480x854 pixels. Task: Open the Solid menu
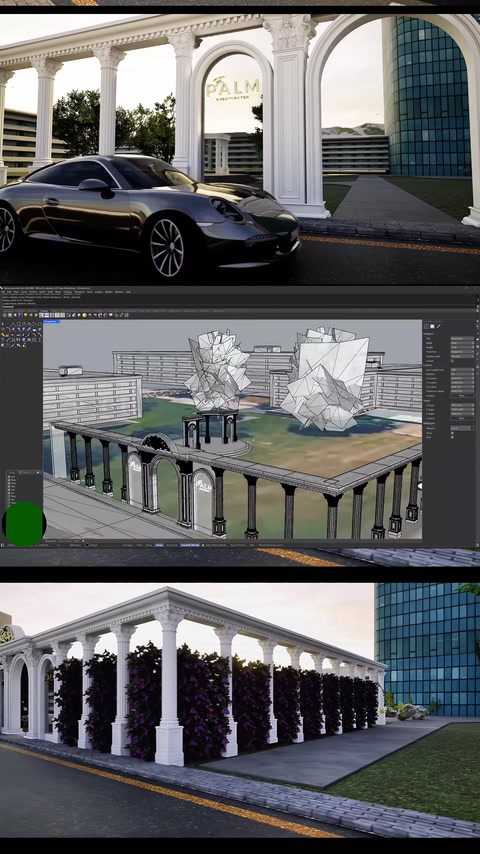point(49,292)
